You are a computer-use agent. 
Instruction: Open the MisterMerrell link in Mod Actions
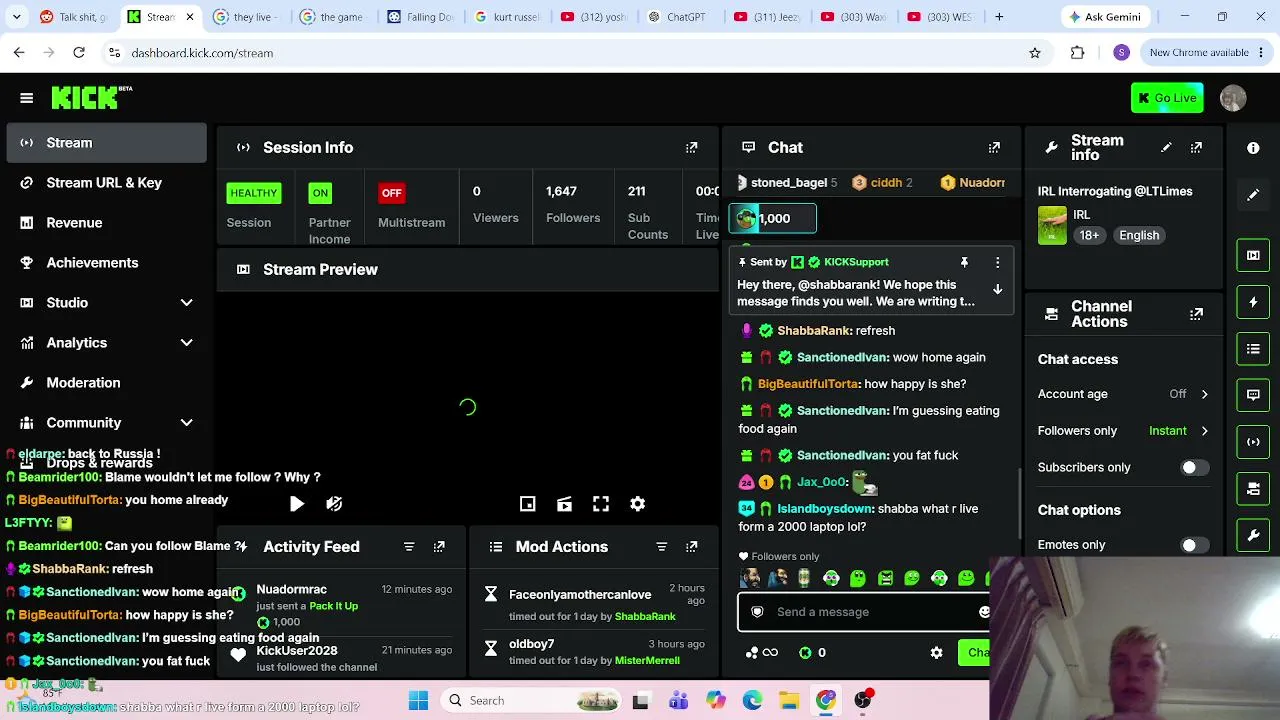[x=647, y=661]
